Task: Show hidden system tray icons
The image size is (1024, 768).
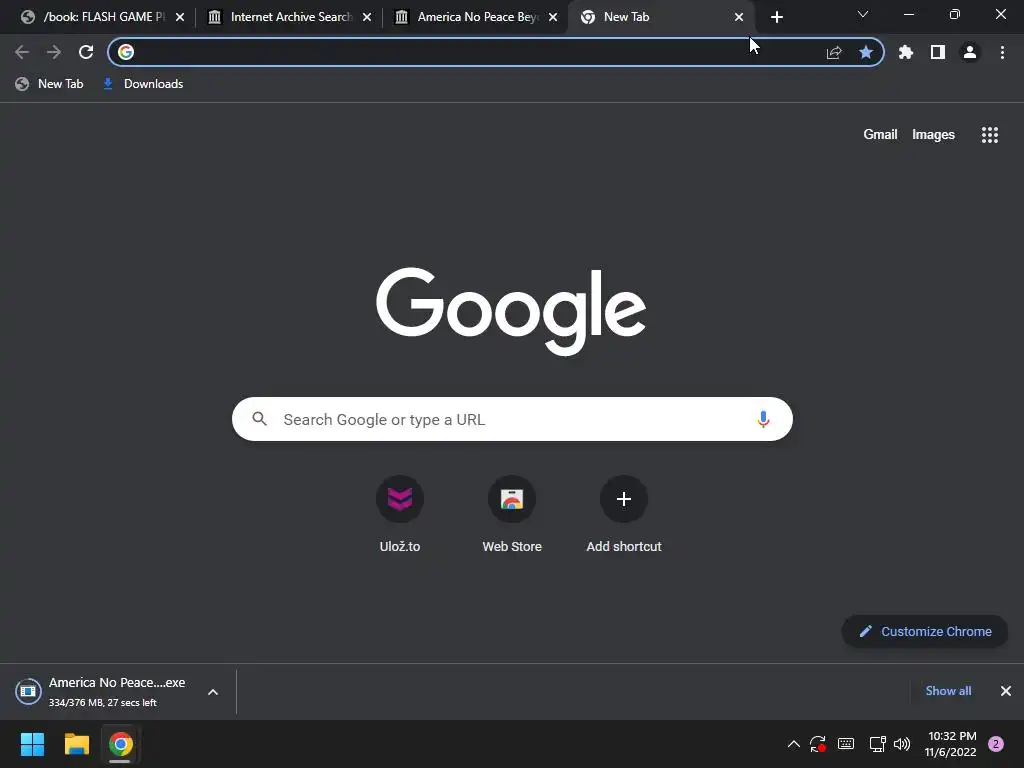Action: (x=793, y=744)
